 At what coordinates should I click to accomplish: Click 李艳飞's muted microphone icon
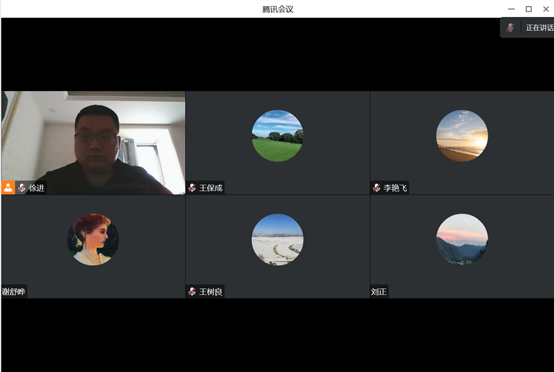pyautogui.click(x=377, y=188)
